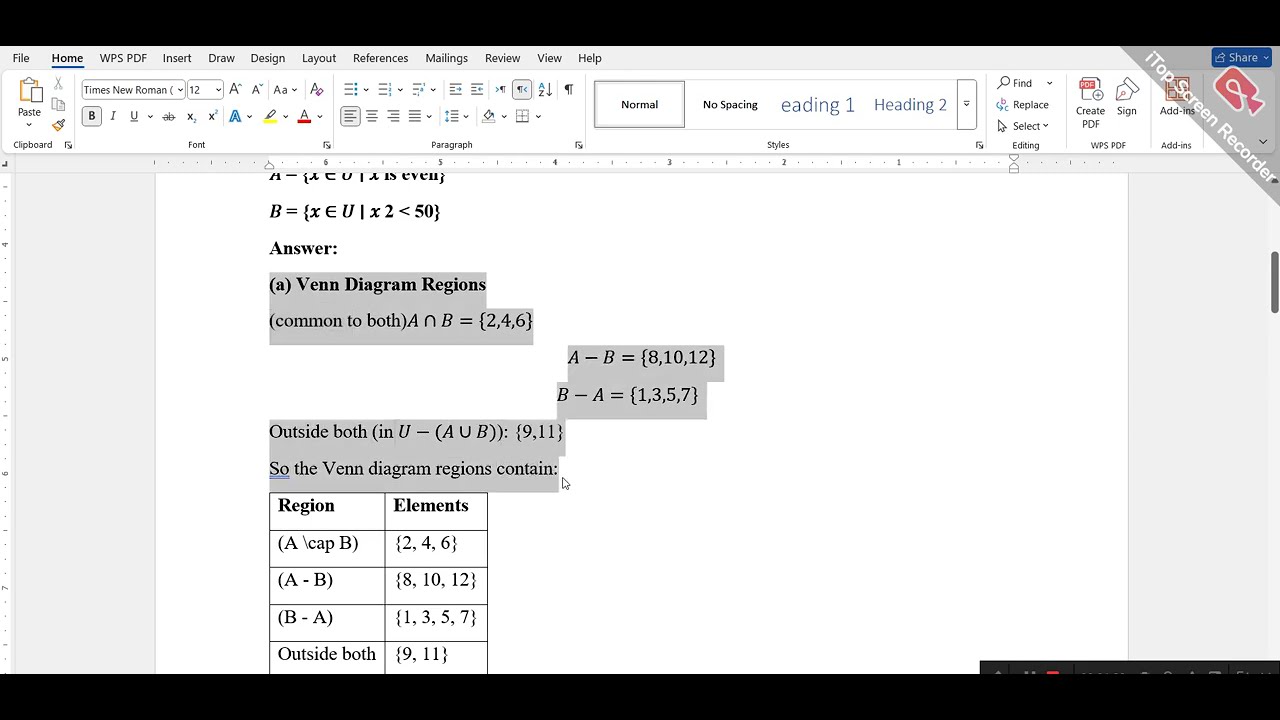This screenshot has height=720, width=1280.
Task: Open the File menu
Action: tap(21, 58)
